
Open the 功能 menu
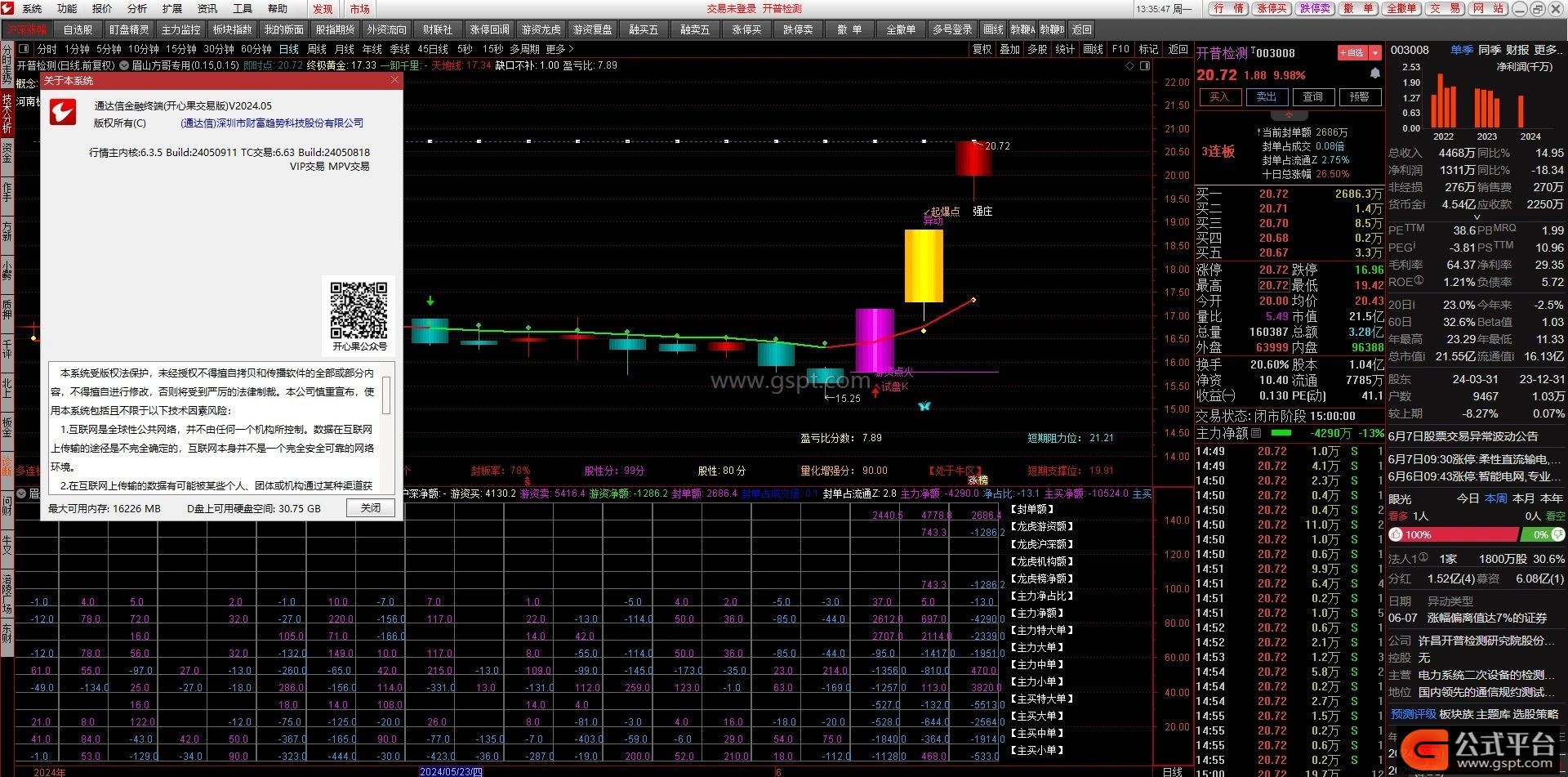tap(67, 9)
